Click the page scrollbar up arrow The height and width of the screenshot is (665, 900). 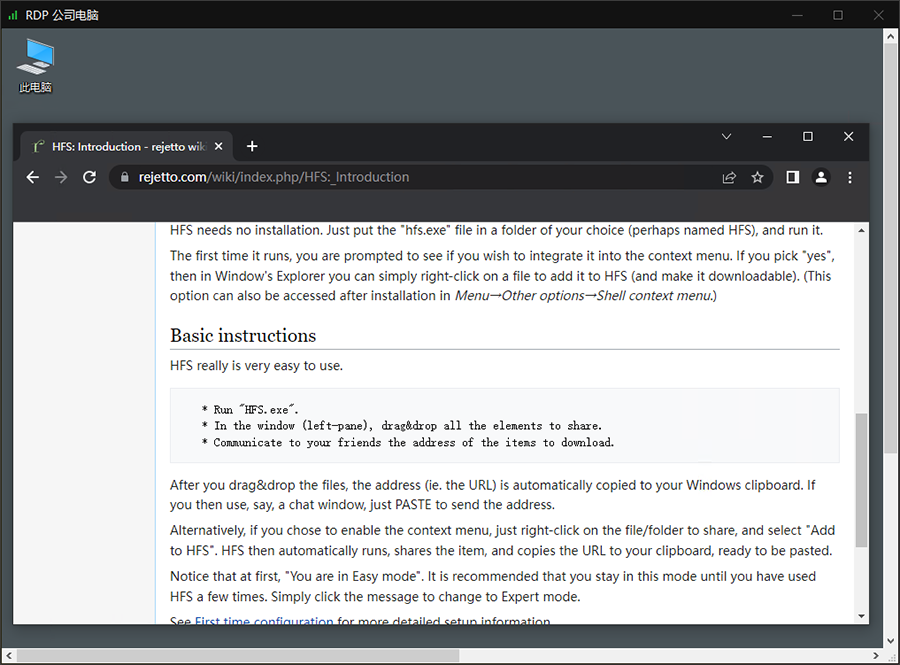click(x=862, y=230)
